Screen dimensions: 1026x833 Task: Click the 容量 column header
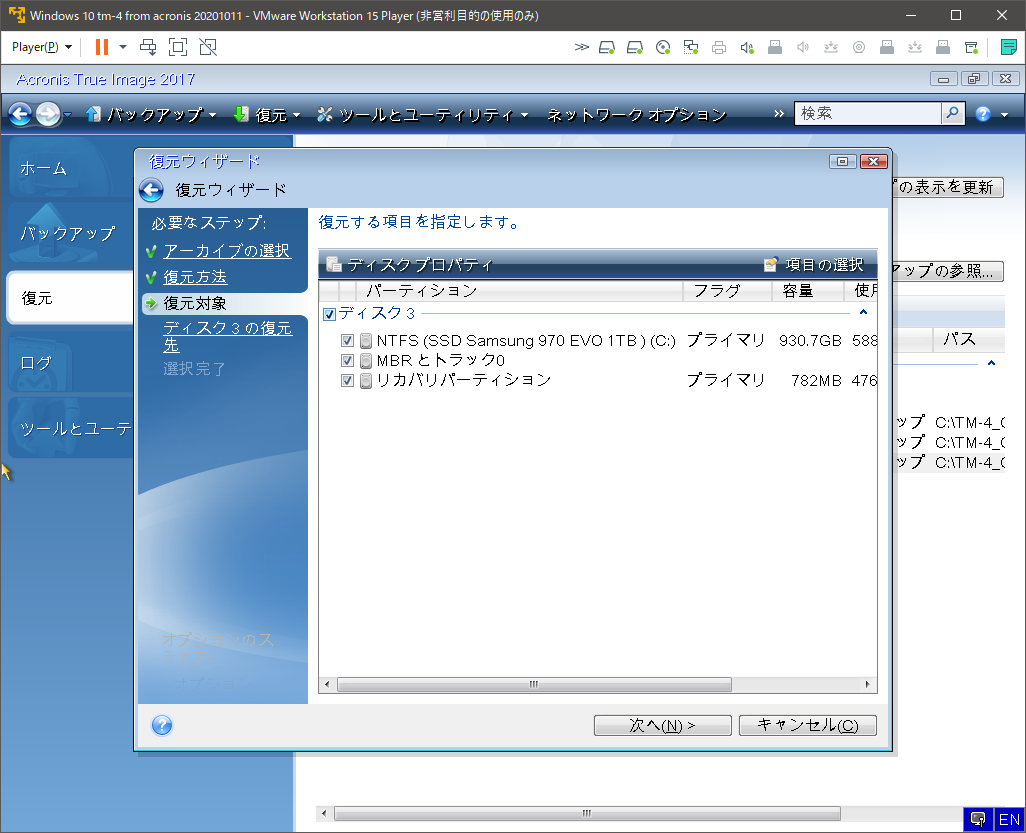(807, 291)
